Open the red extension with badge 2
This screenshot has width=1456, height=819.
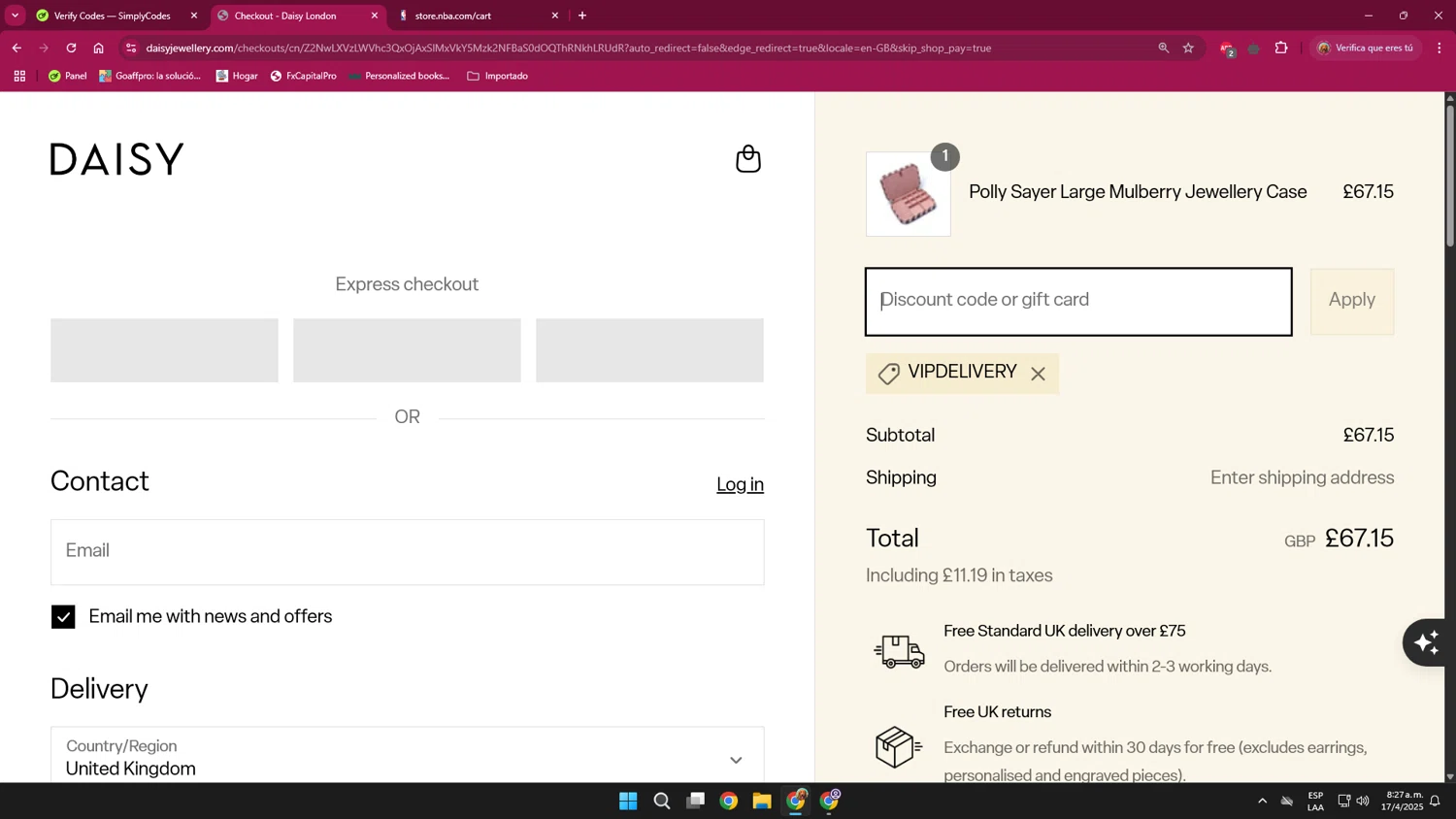pyautogui.click(x=1227, y=49)
